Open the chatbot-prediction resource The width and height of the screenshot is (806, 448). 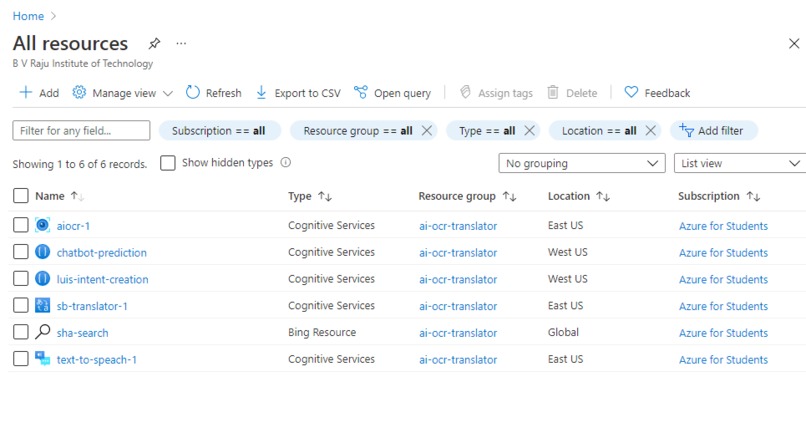[102, 253]
